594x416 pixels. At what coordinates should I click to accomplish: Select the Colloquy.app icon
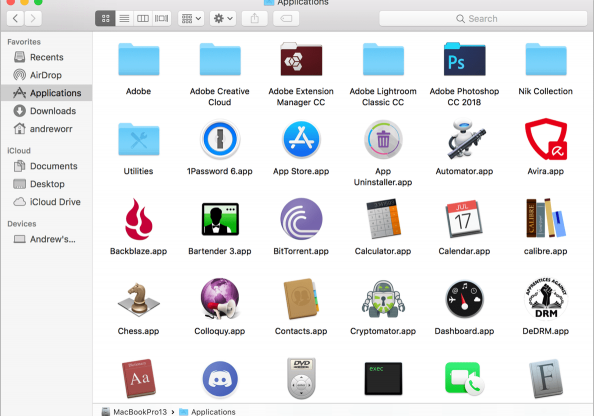(220, 299)
